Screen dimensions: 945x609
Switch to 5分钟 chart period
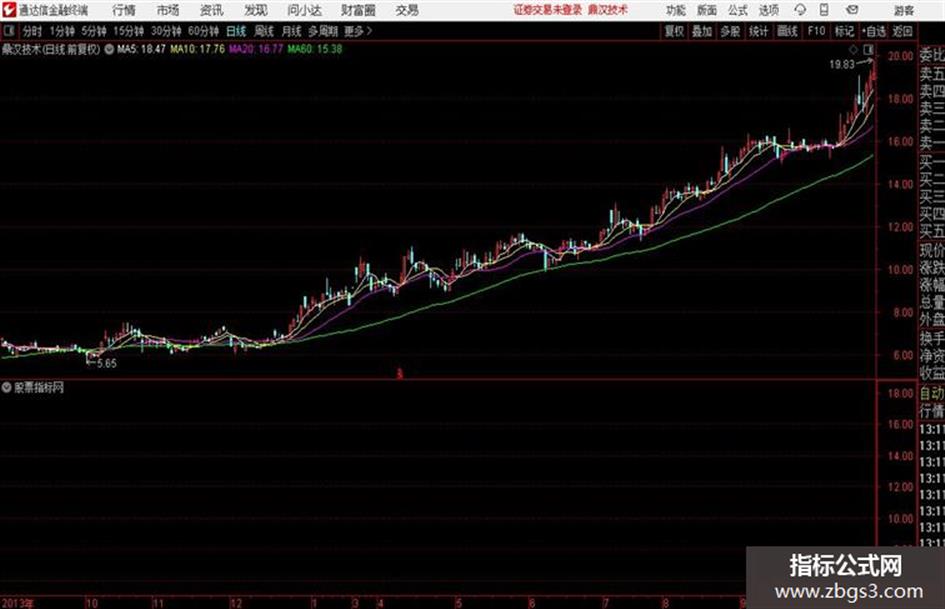tap(94, 31)
